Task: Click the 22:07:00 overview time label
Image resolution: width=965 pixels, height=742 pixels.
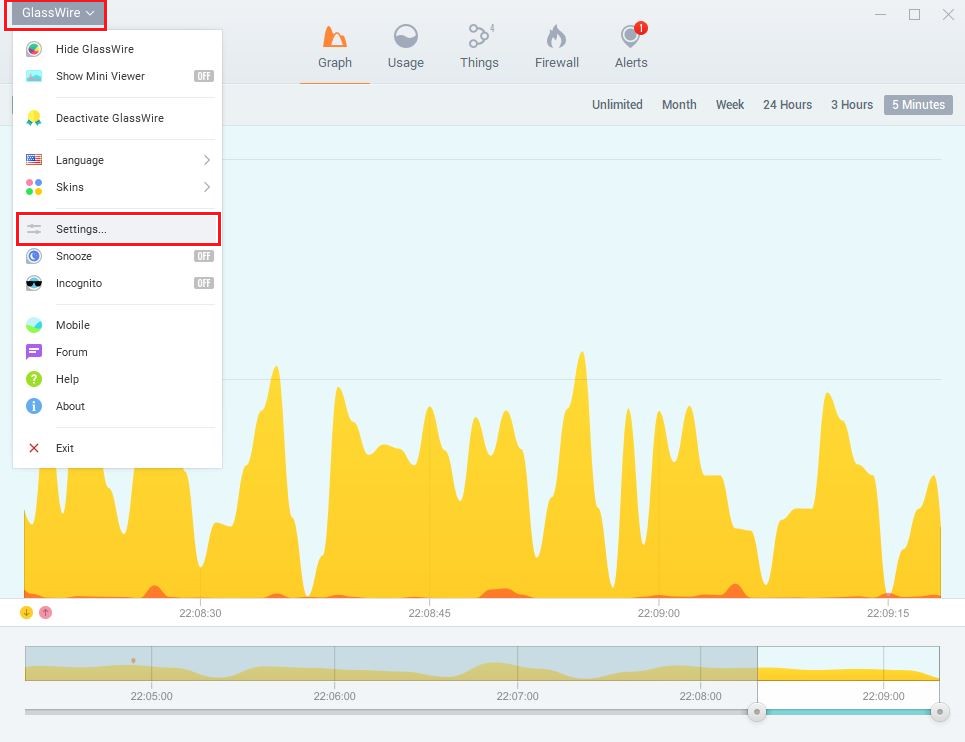Action: (x=518, y=696)
